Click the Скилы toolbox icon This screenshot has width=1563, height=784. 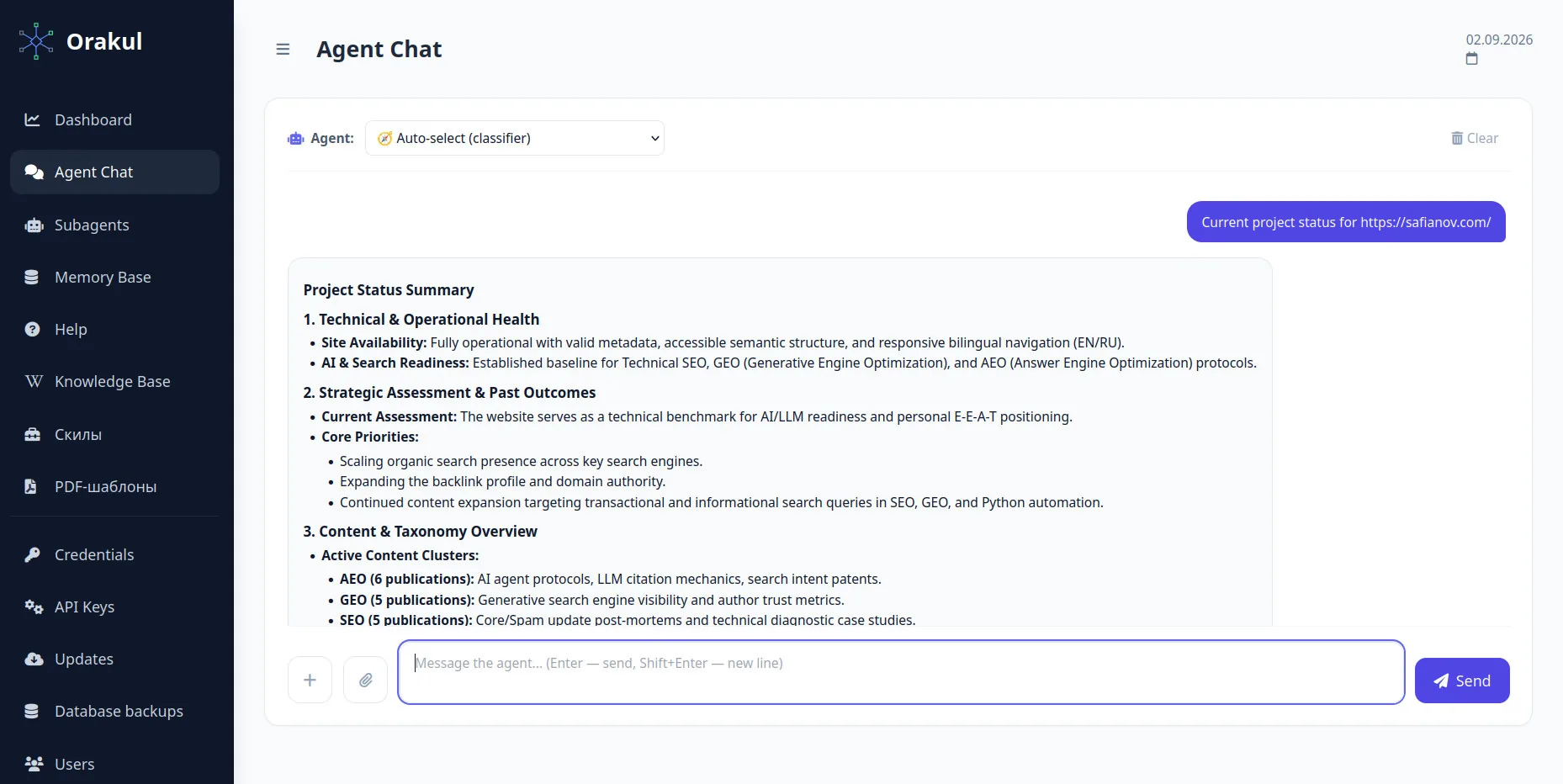click(33, 435)
